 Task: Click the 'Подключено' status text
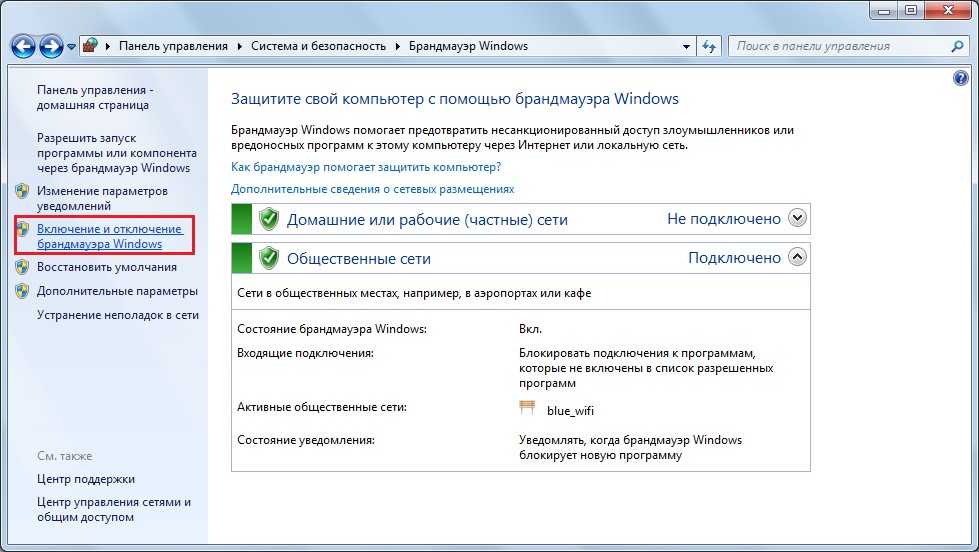point(734,258)
